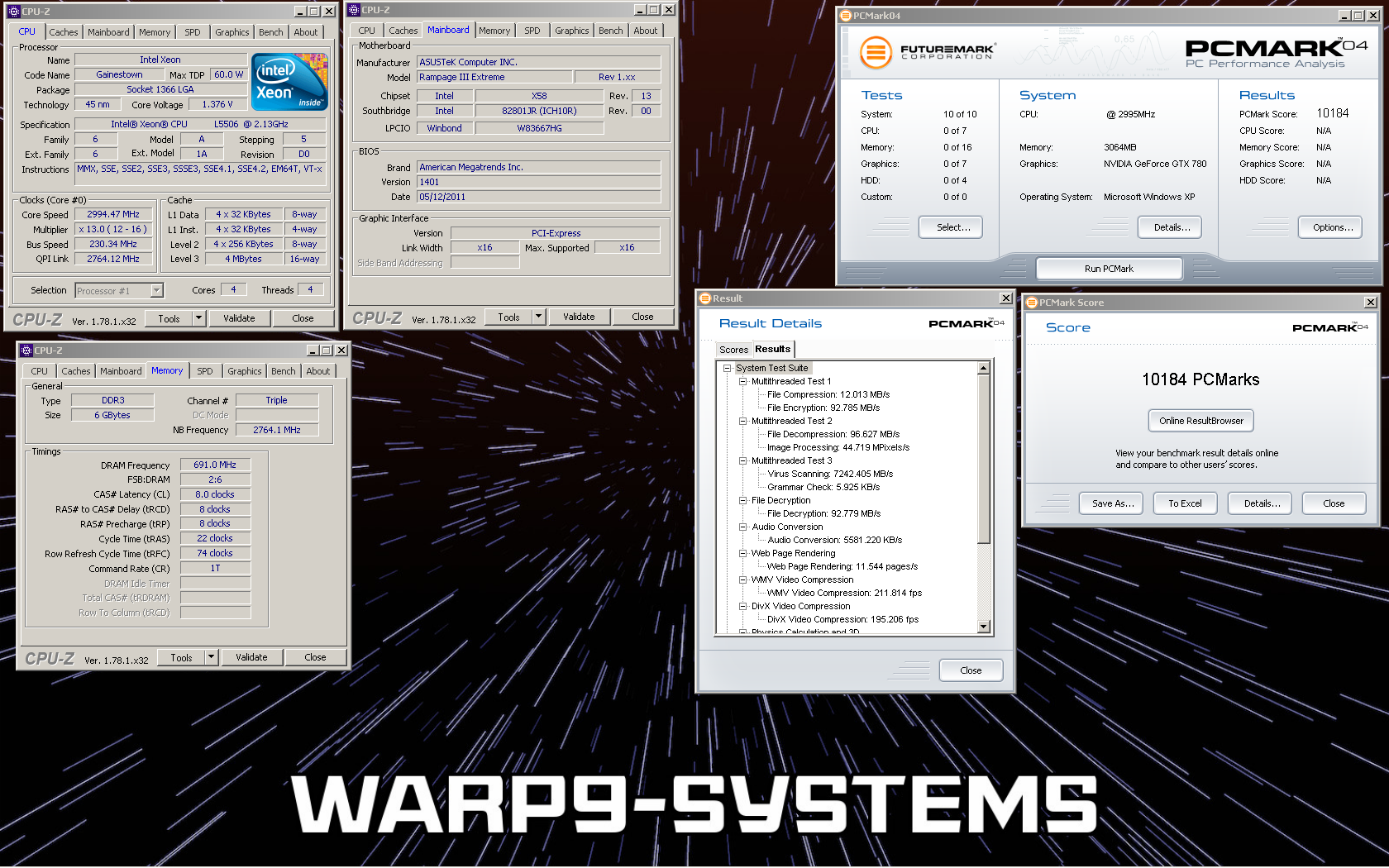1389x868 pixels.
Task: Open Tools dropdown arrow in CPU window
Action: pos(198,318)
